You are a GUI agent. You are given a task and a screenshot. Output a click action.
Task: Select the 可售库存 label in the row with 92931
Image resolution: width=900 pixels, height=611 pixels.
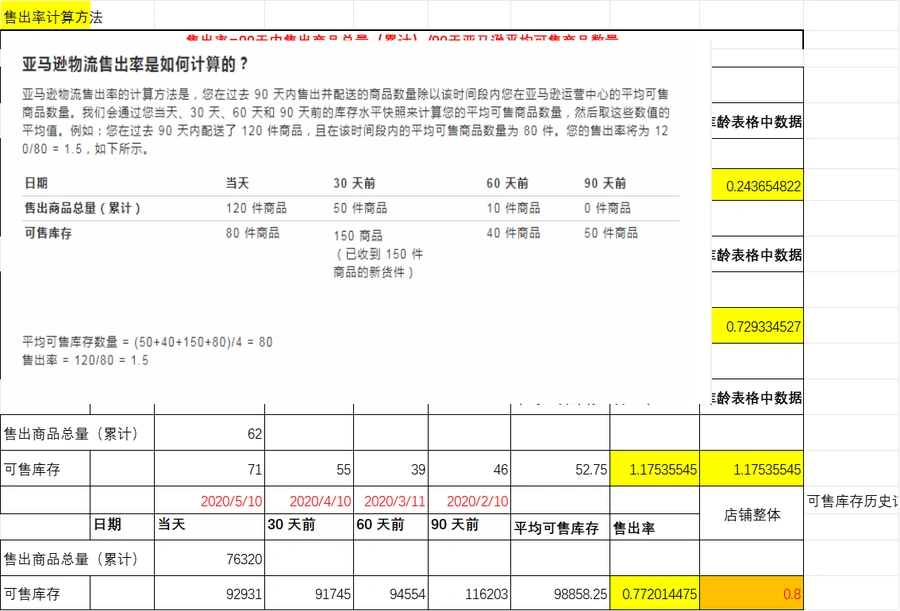[x=45, y=593]
